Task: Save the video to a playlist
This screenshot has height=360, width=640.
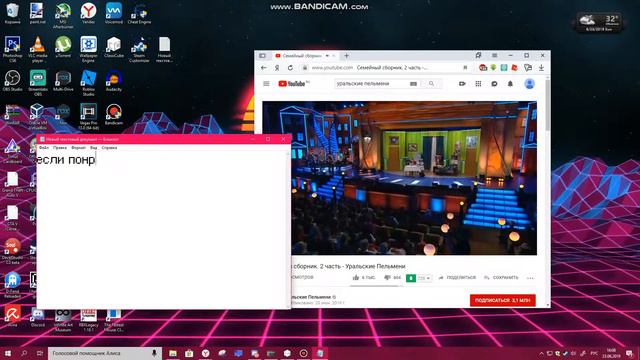Action: (x=501, y=278)
